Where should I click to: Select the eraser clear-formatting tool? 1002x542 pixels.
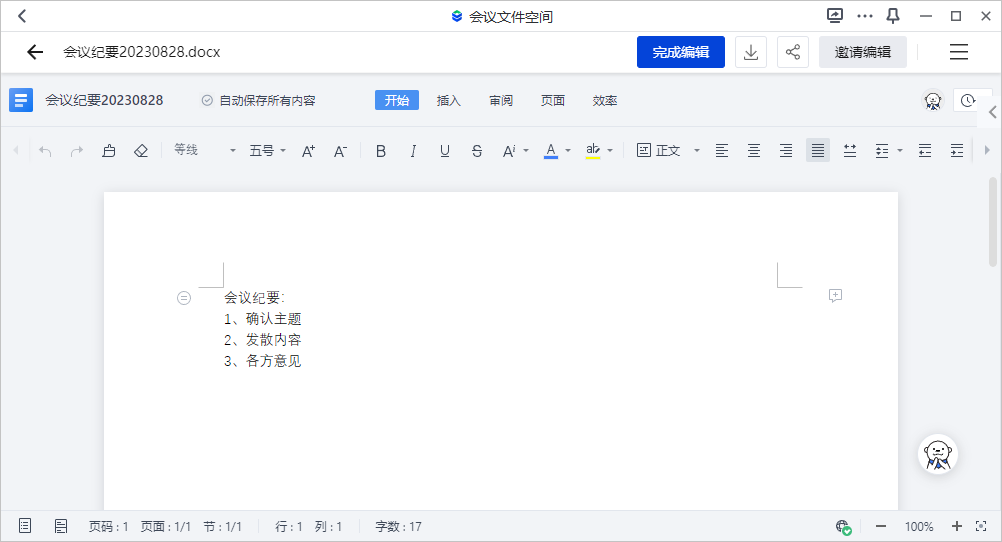point(141,151)
